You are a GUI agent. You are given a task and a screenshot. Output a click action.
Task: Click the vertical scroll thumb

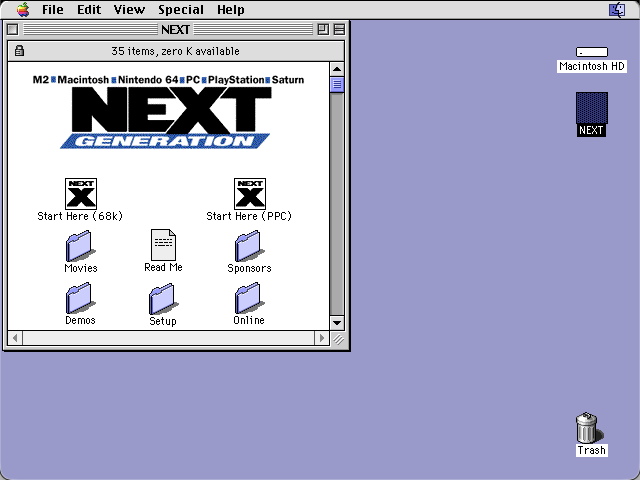point(337,84)
